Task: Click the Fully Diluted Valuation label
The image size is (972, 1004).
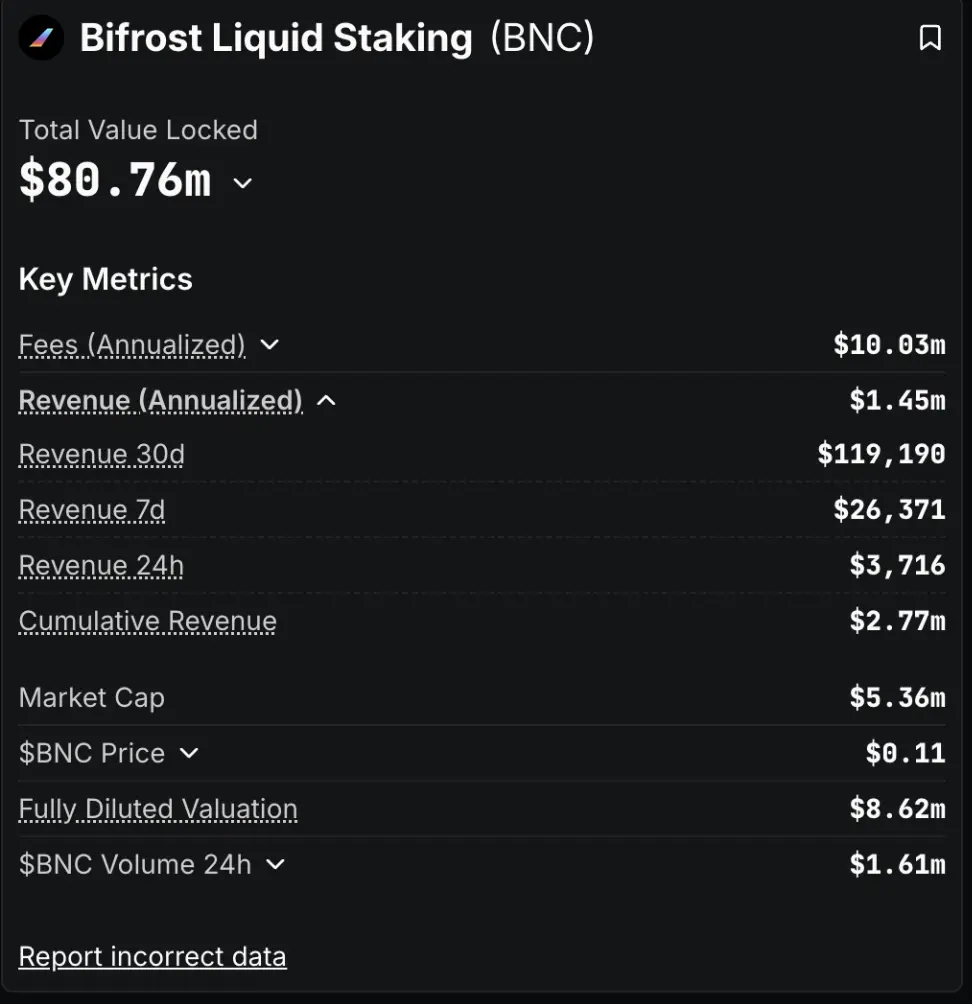Action: tap(158, 809)
